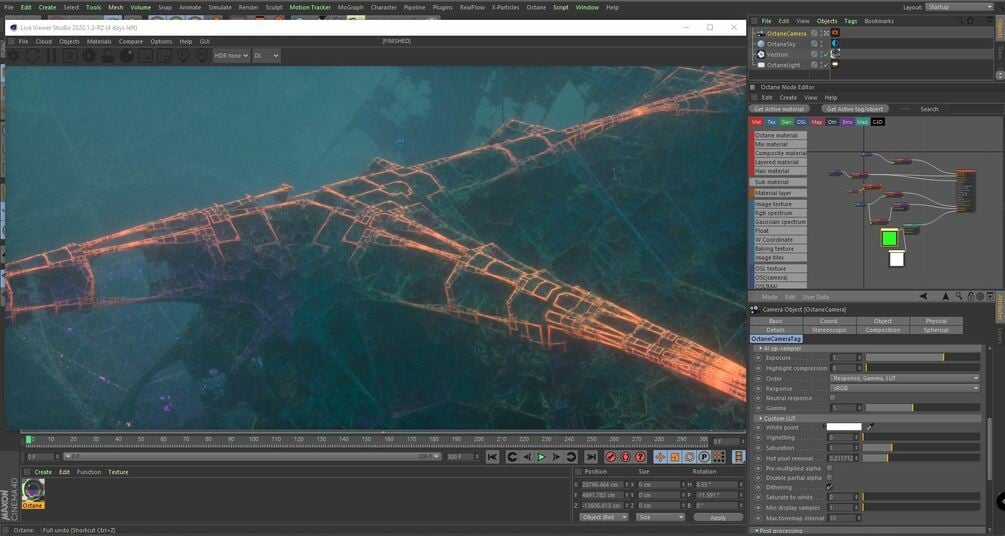Toggle autokeying red button
Viewport: 1005px width, 536px height.
pos(626,456)
